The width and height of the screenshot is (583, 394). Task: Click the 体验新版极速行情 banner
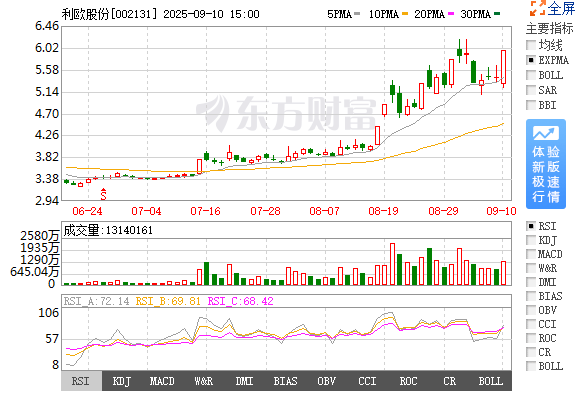coord(546,164)
